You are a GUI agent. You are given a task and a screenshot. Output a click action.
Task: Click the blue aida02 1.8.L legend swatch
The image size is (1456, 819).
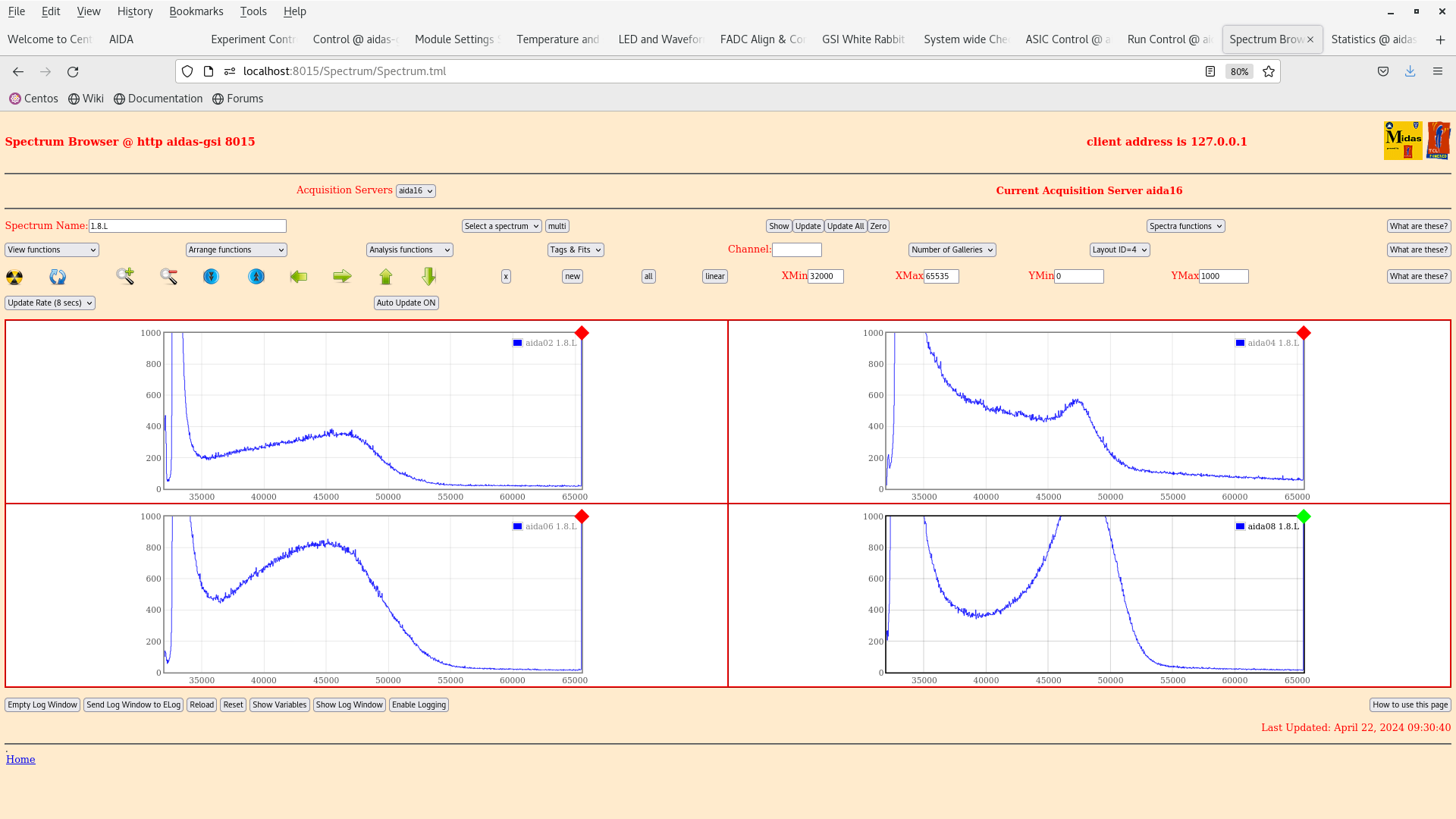[x=517, y=343]
